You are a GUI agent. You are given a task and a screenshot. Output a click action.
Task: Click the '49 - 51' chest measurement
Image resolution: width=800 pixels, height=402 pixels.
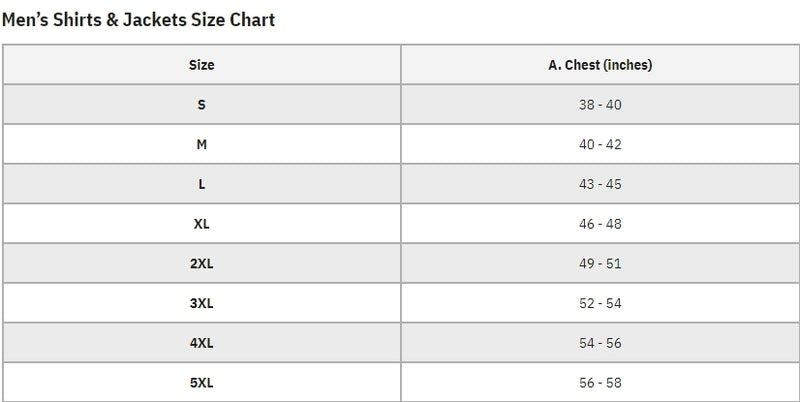pos(600,263)
